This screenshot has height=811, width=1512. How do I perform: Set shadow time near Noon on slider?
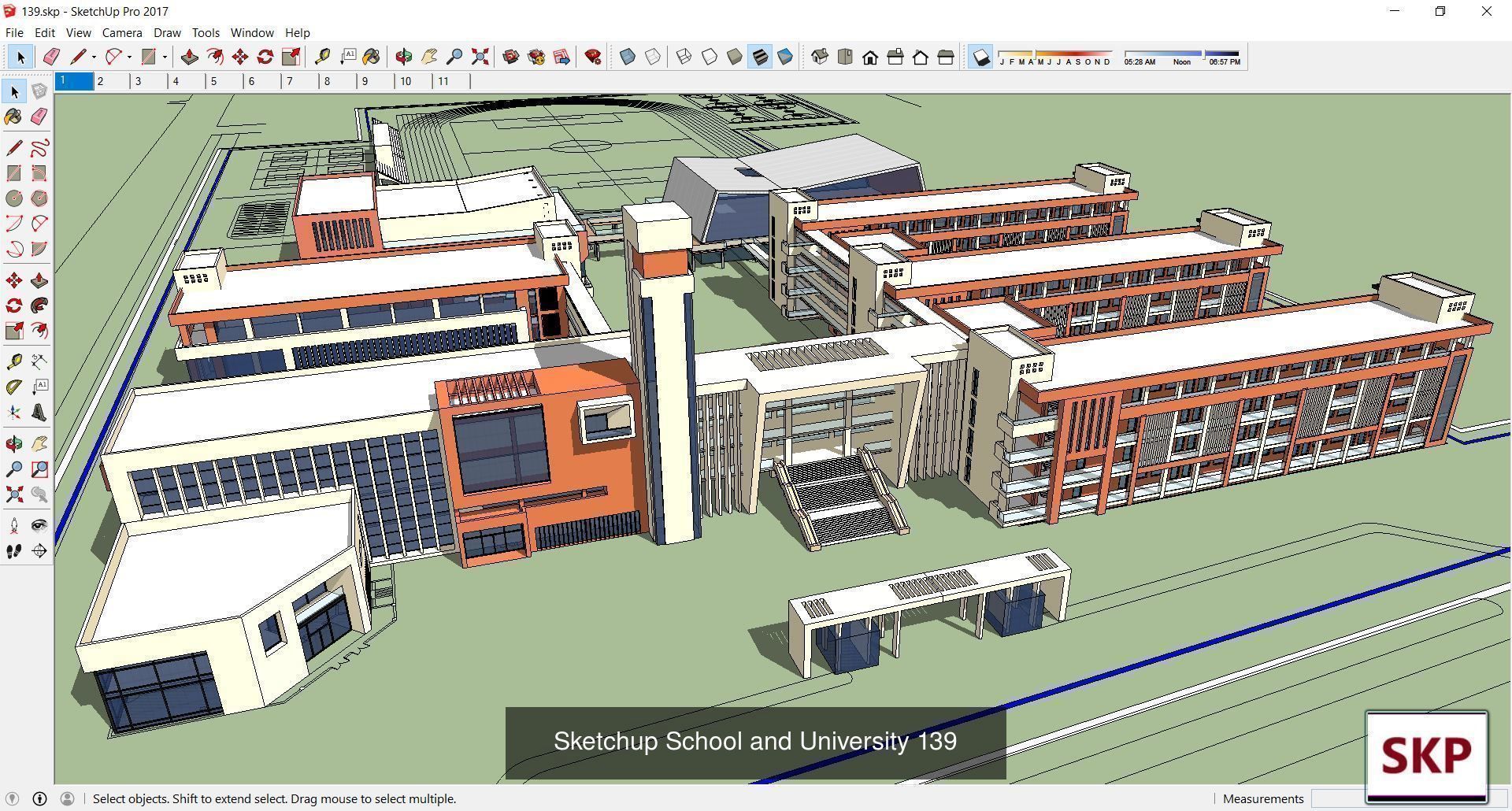pyautogui.click(x=1181, y=54)
